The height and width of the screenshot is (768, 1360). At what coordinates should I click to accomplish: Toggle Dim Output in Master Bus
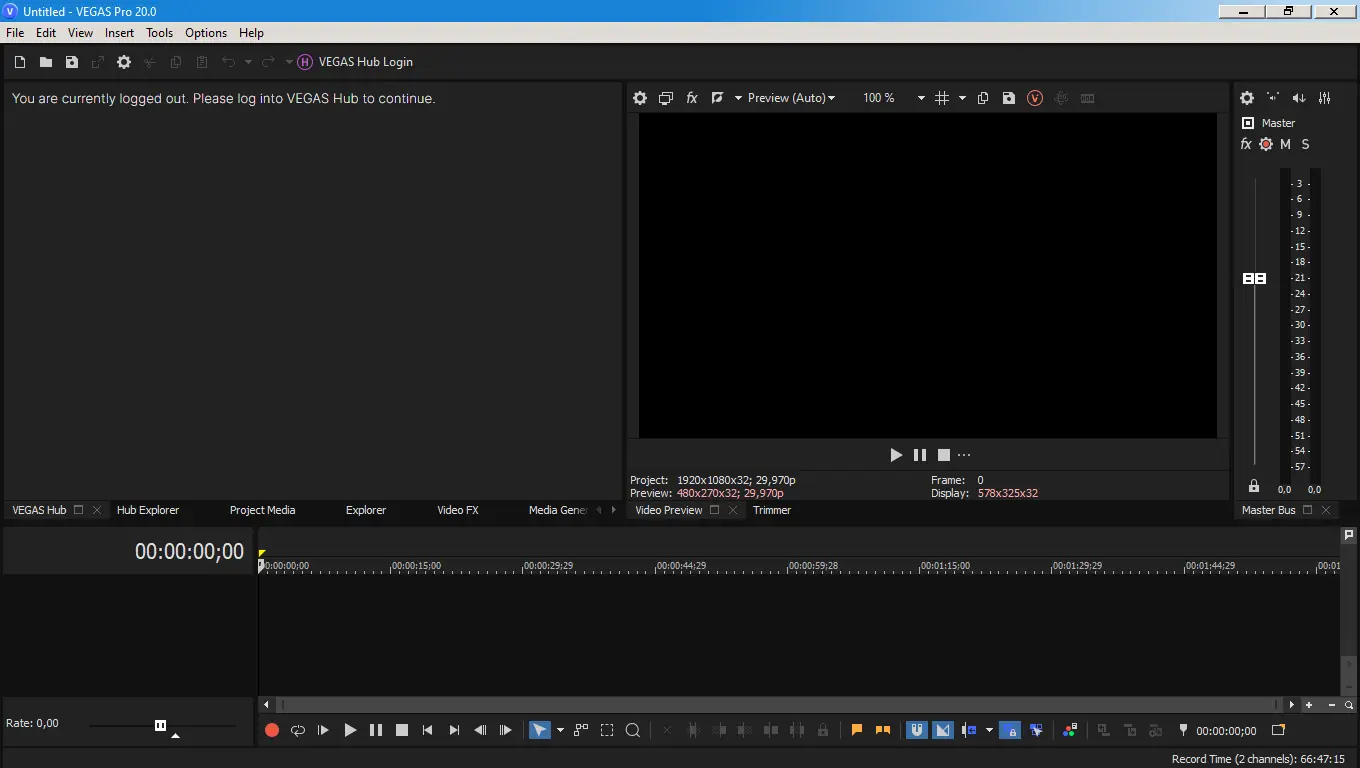coord(1299,98)
